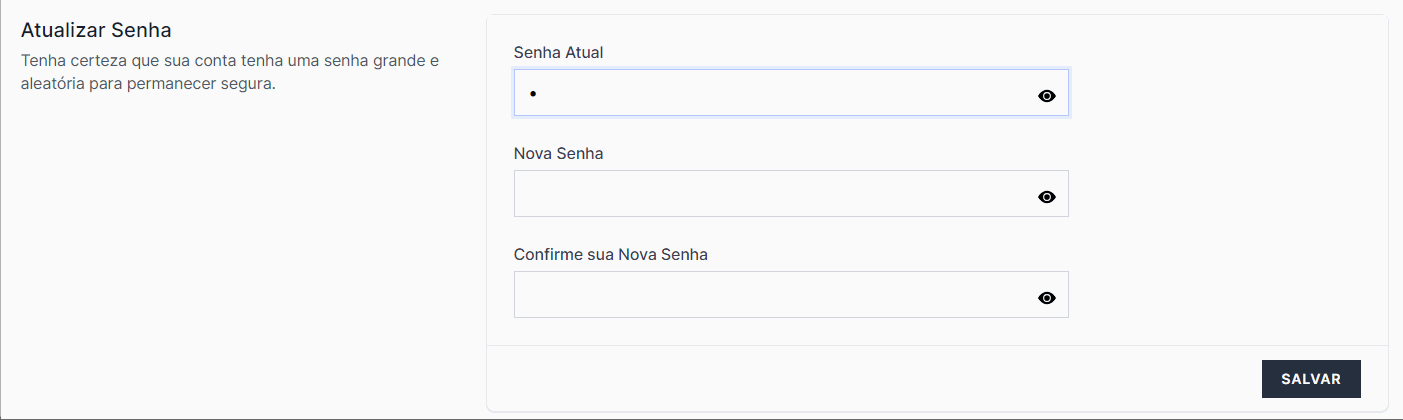Click the password security description text
The image size is (1403, 420).
pos(230,72)
